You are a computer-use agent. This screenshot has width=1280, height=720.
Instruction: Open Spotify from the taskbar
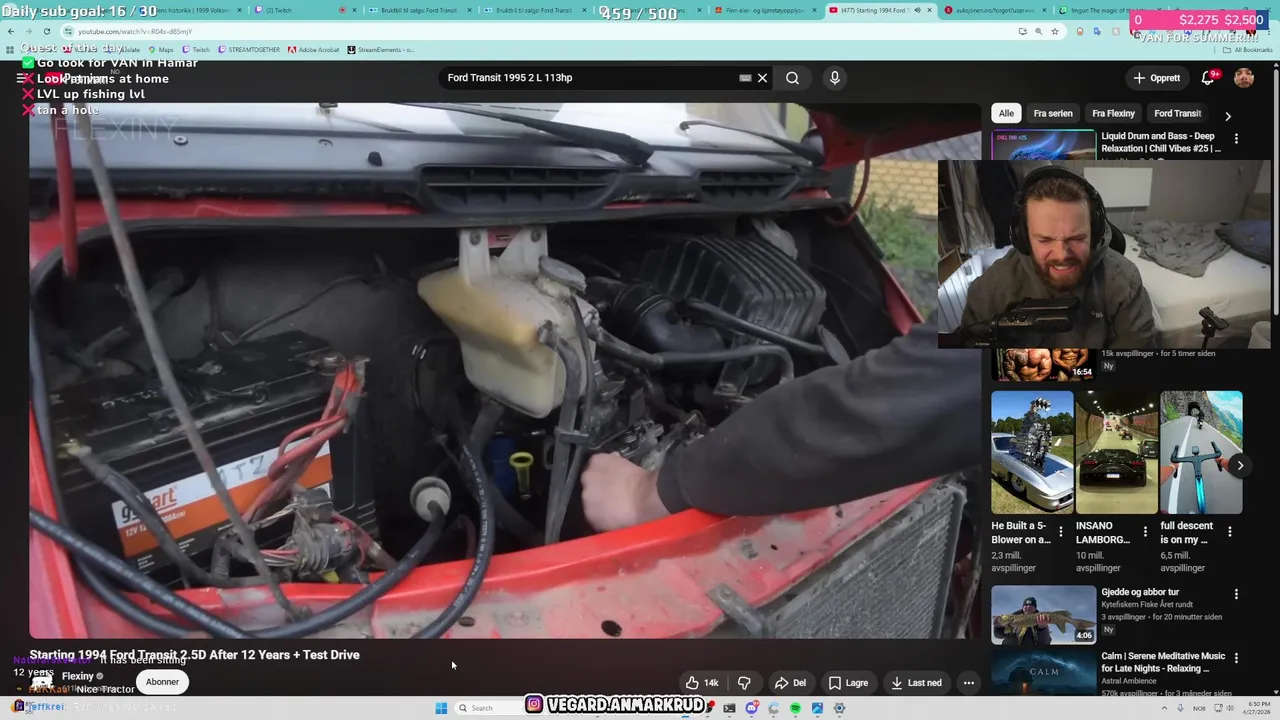(795, 708)
